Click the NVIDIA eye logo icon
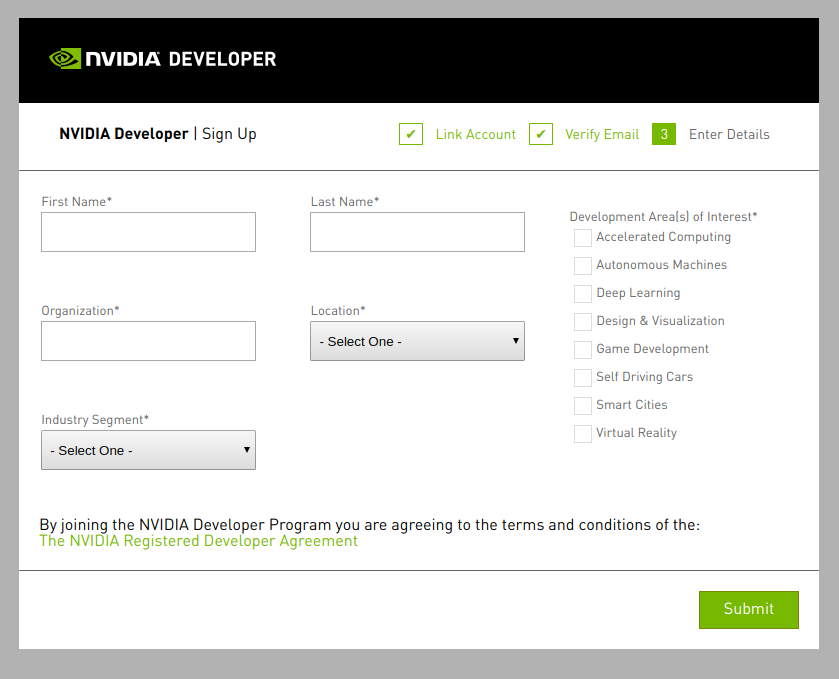This screenshot has width=839, height=679. [x=65, y=59]
